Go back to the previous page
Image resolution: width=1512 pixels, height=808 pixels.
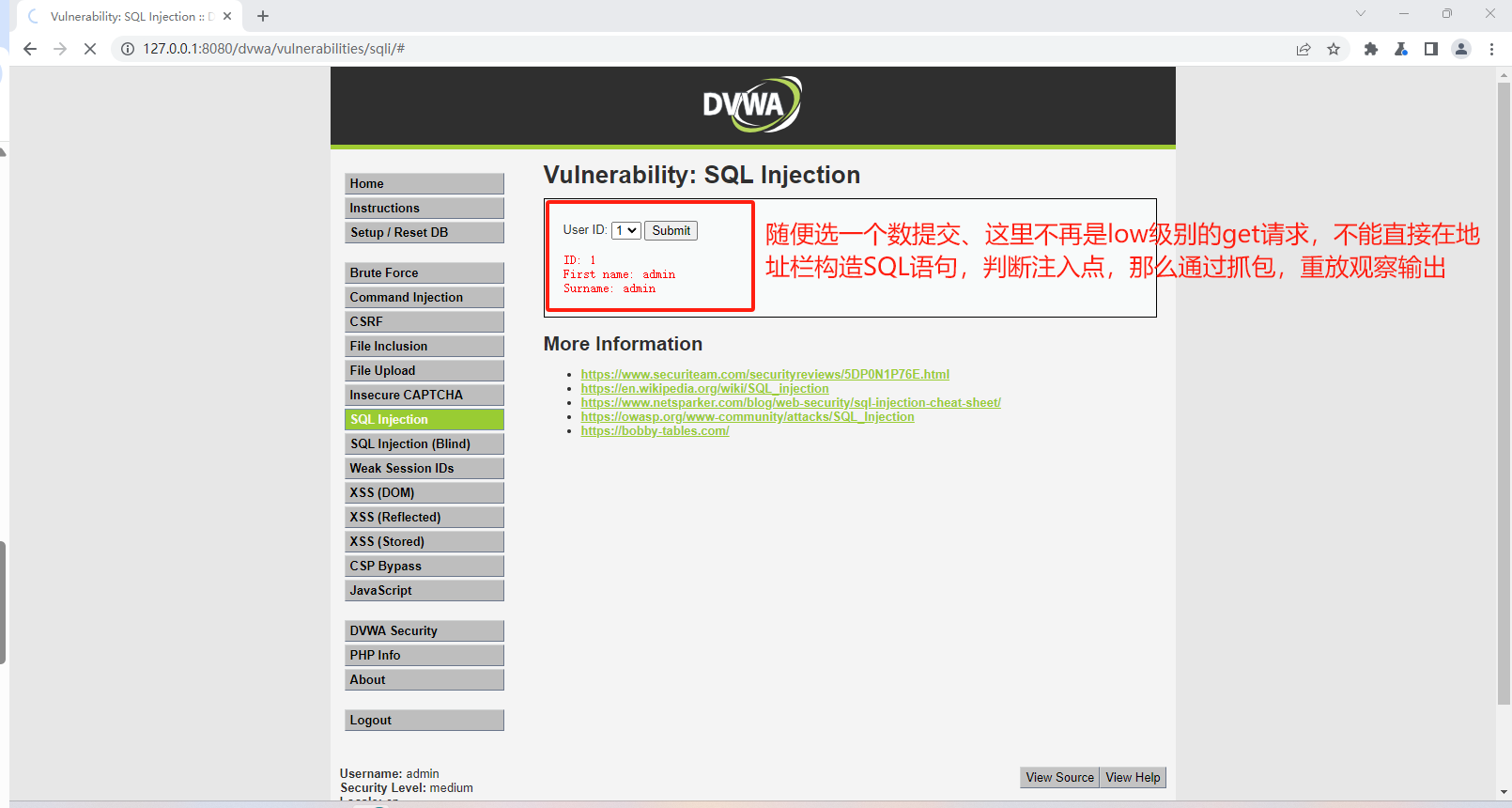coord(30,49)
